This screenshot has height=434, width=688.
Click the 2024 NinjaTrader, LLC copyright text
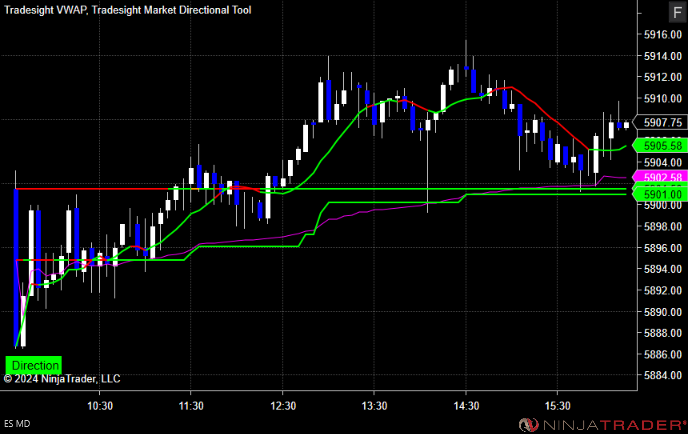click(x=62, y=379)
